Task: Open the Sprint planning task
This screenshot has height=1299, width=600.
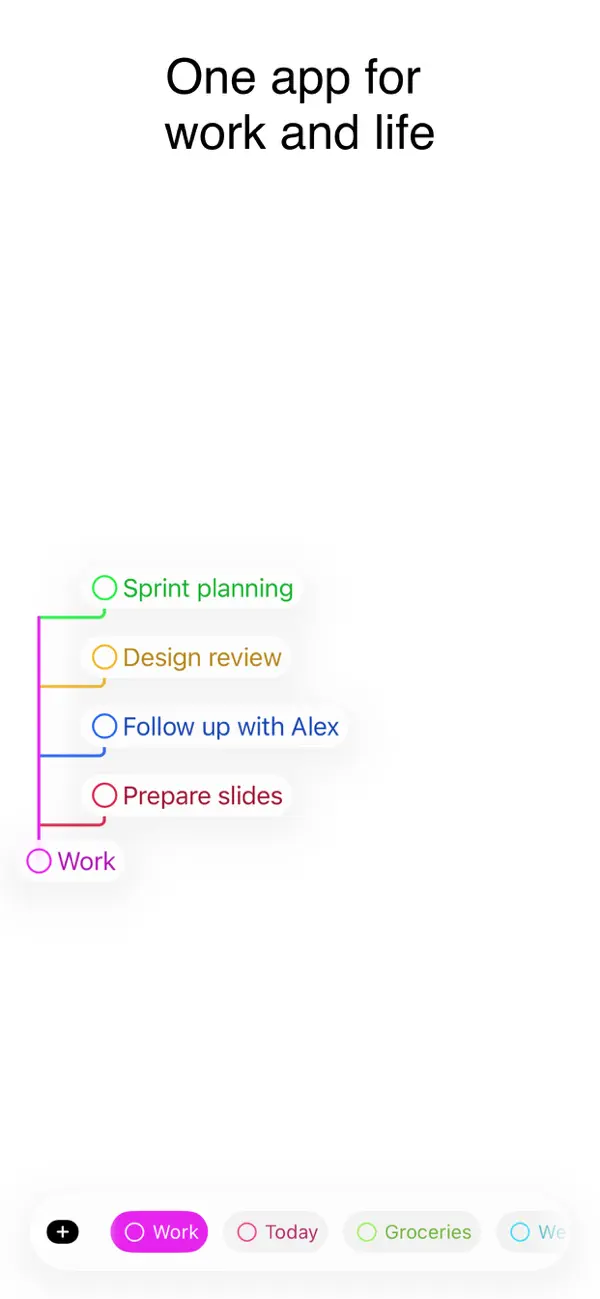Action: 207,588
